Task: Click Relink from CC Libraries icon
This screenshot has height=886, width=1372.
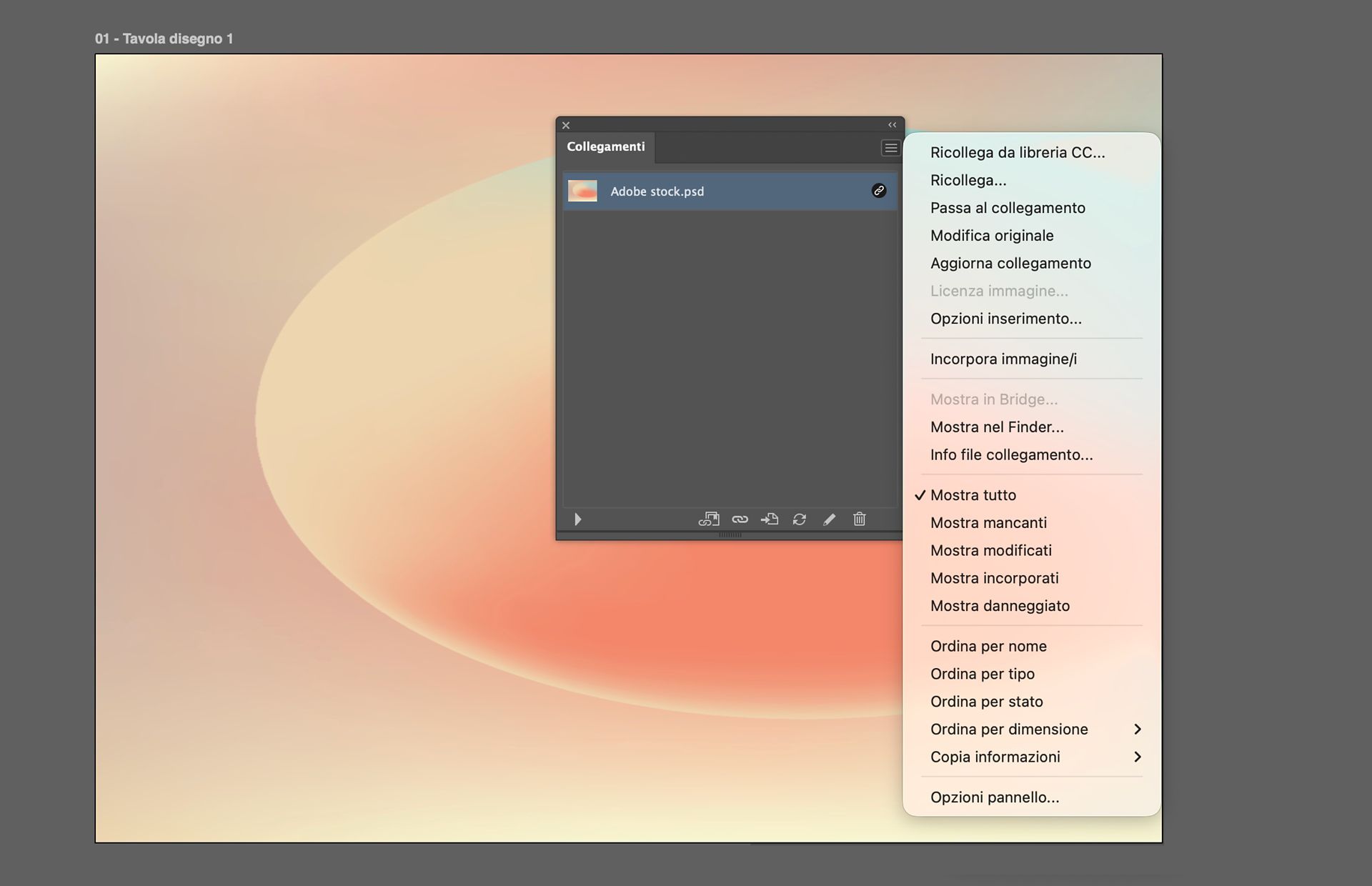Action: 708,519
